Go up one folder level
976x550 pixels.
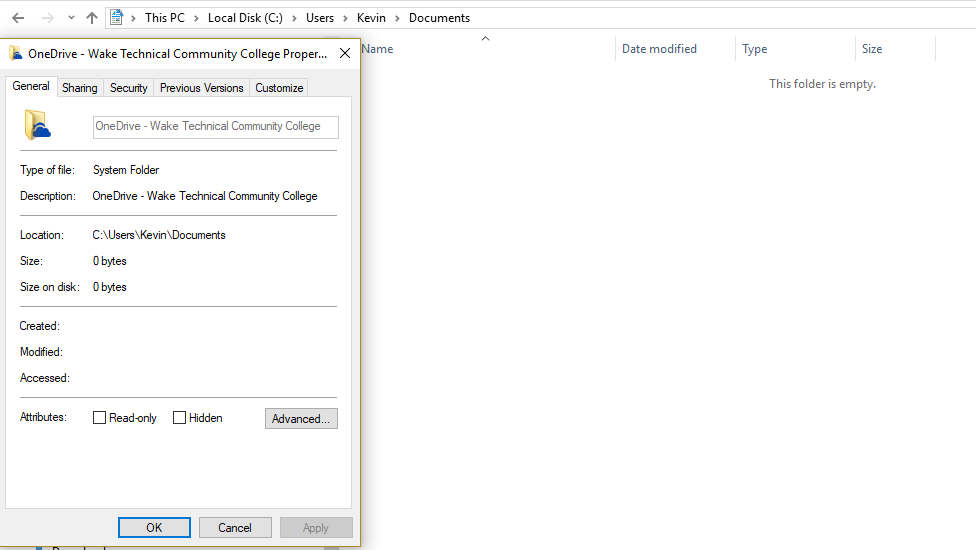(92, 18)
